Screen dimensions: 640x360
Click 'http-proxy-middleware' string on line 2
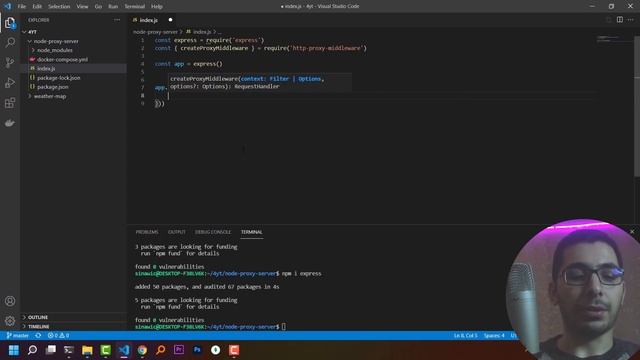click(328, 48)
